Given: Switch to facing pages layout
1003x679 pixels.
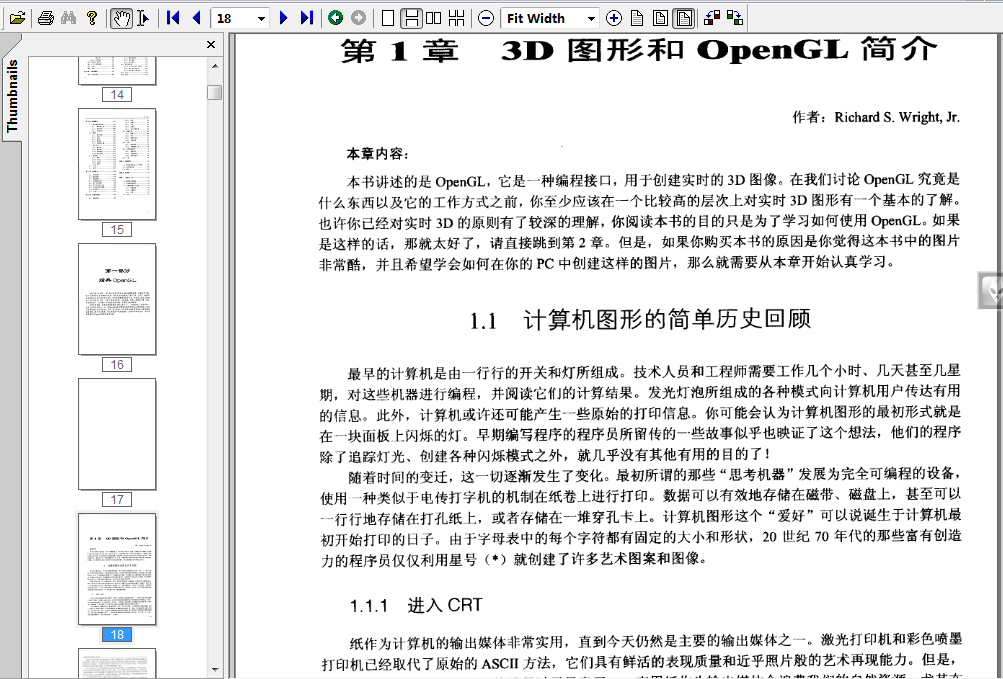Looking at the screenshot, I should pos(434,18).
